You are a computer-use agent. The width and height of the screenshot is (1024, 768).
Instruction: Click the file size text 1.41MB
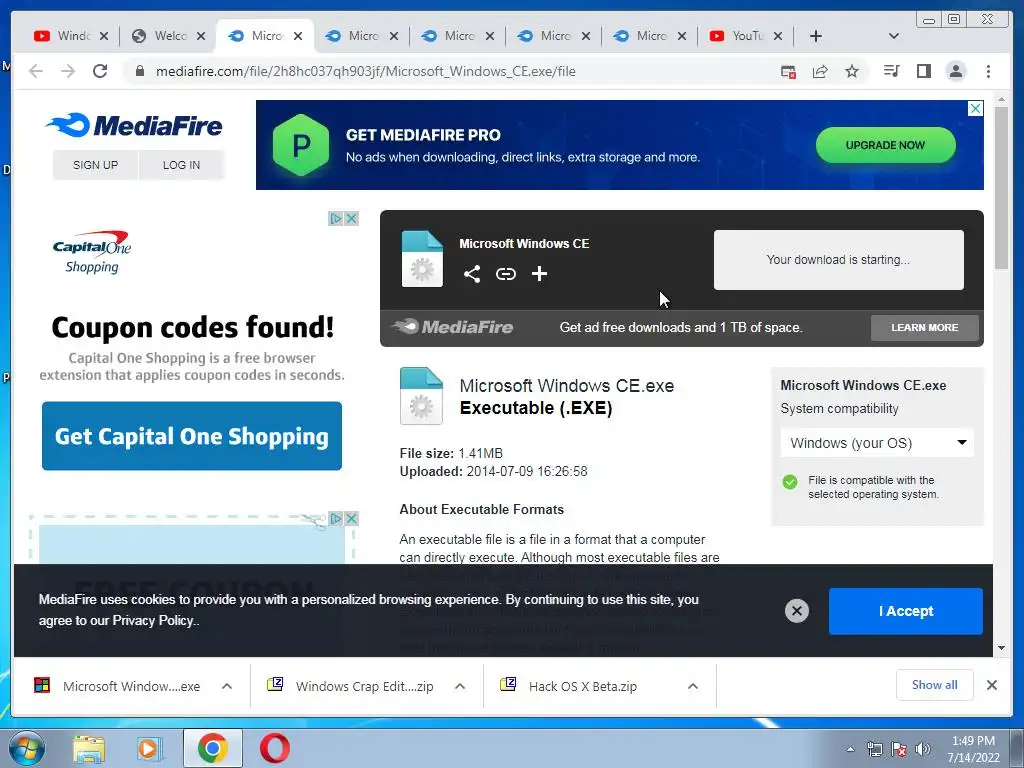coord(481,453)
